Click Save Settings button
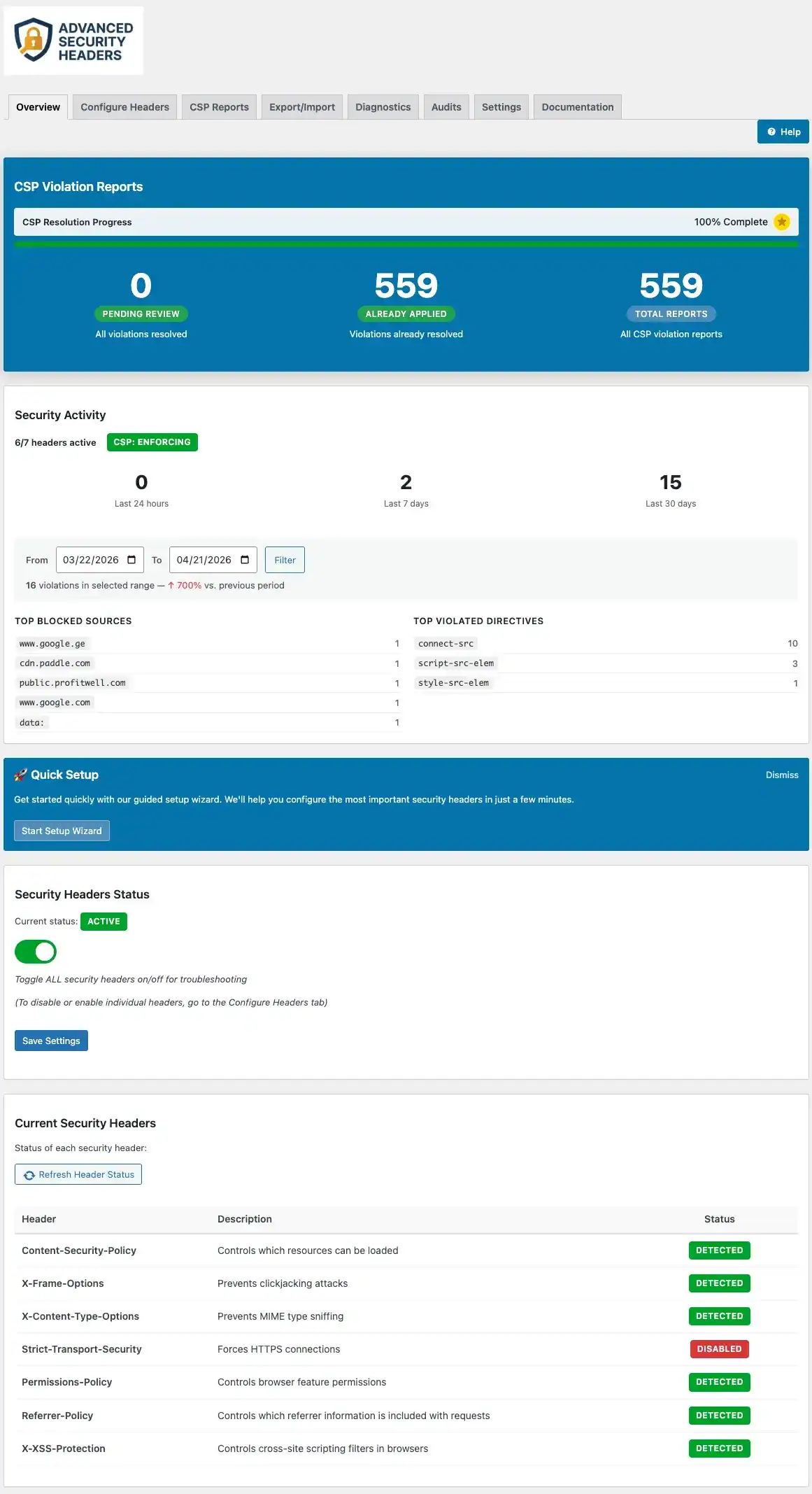 tap(51, 1041)
